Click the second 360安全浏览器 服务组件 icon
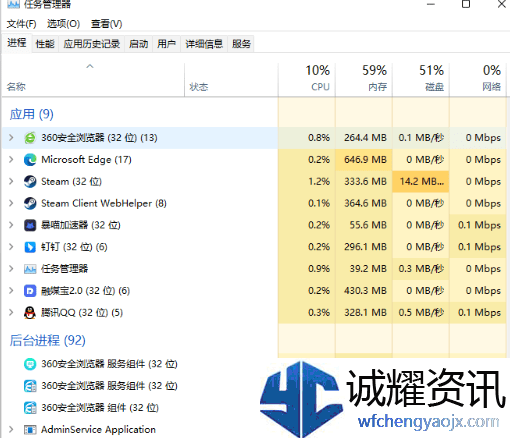 point(30,386)
